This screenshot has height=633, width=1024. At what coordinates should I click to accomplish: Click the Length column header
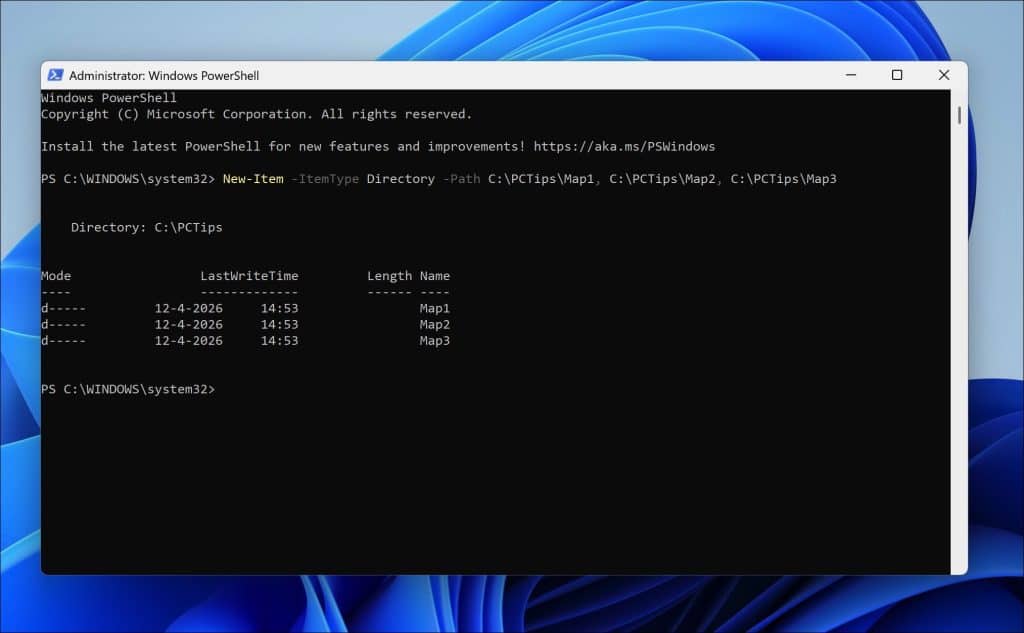pos(389,276)
